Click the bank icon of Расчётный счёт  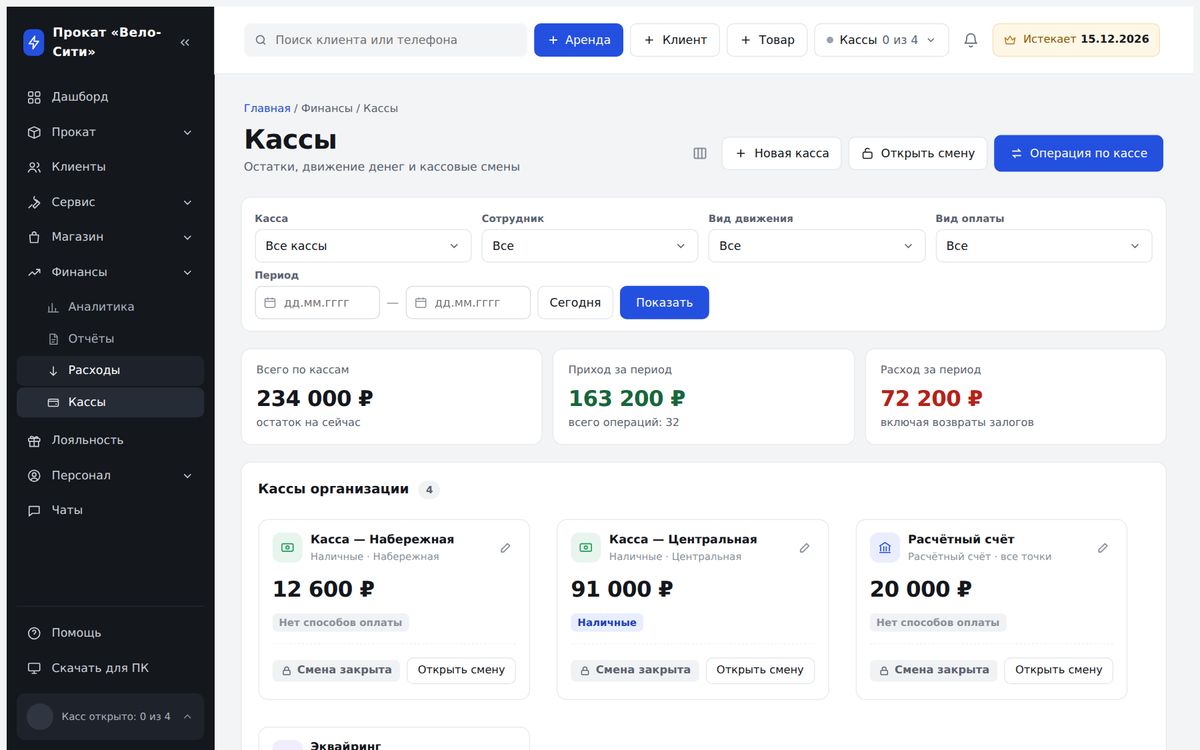point(885,547)
